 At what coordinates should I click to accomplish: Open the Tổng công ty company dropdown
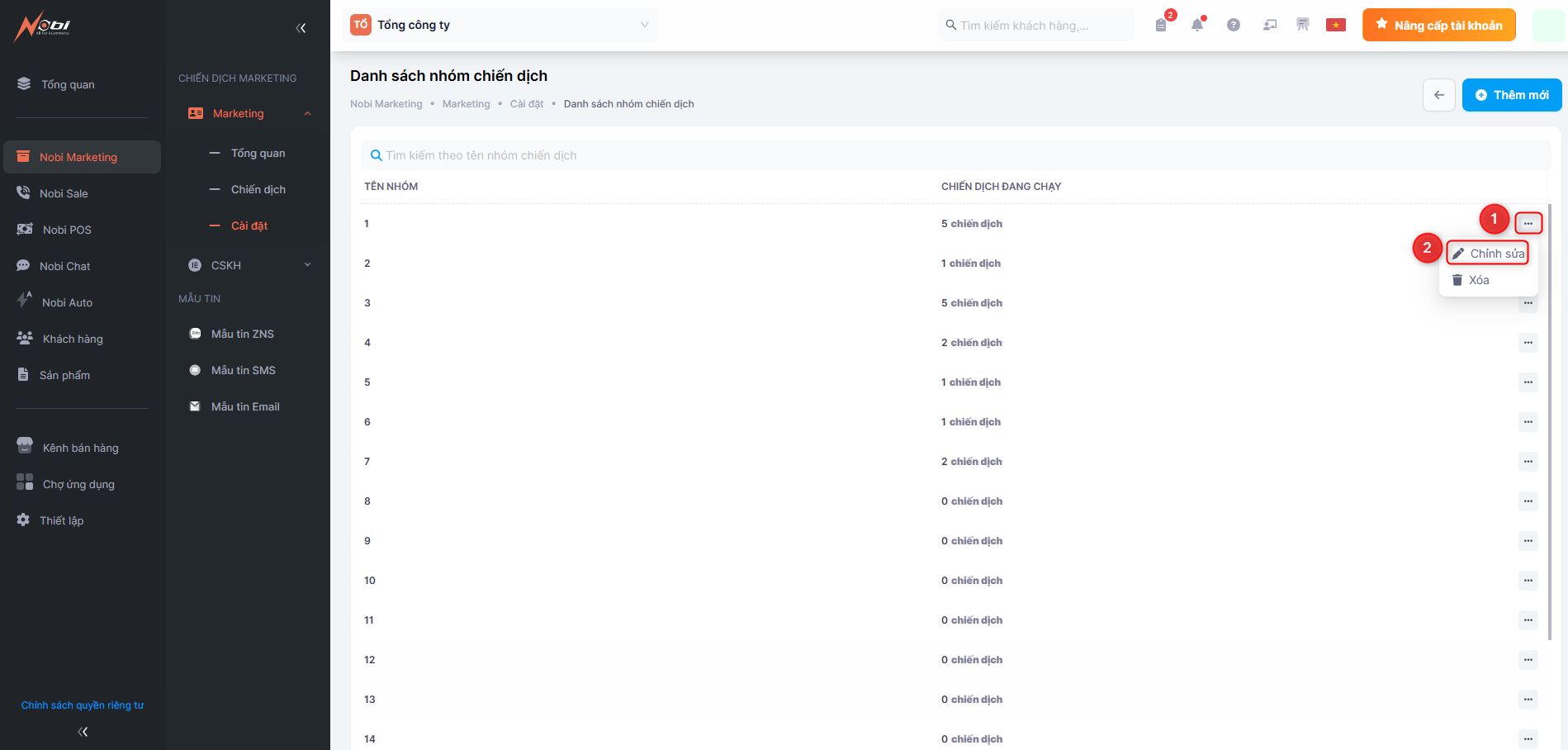[x=500, y=25]
